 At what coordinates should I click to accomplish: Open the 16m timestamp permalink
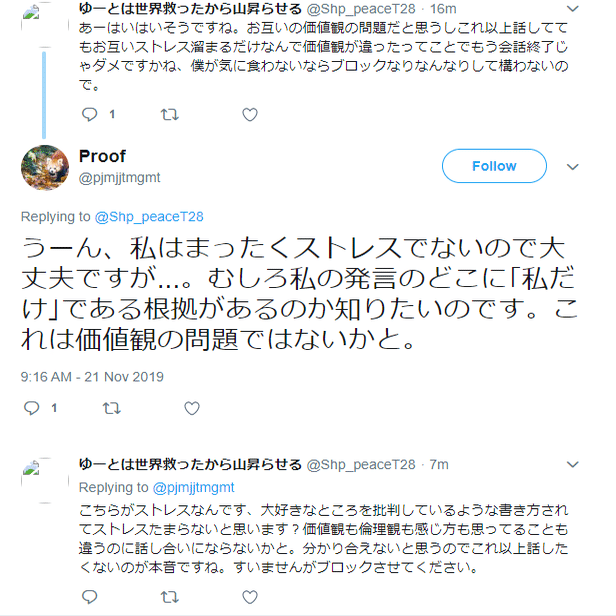tap(442, 9)
